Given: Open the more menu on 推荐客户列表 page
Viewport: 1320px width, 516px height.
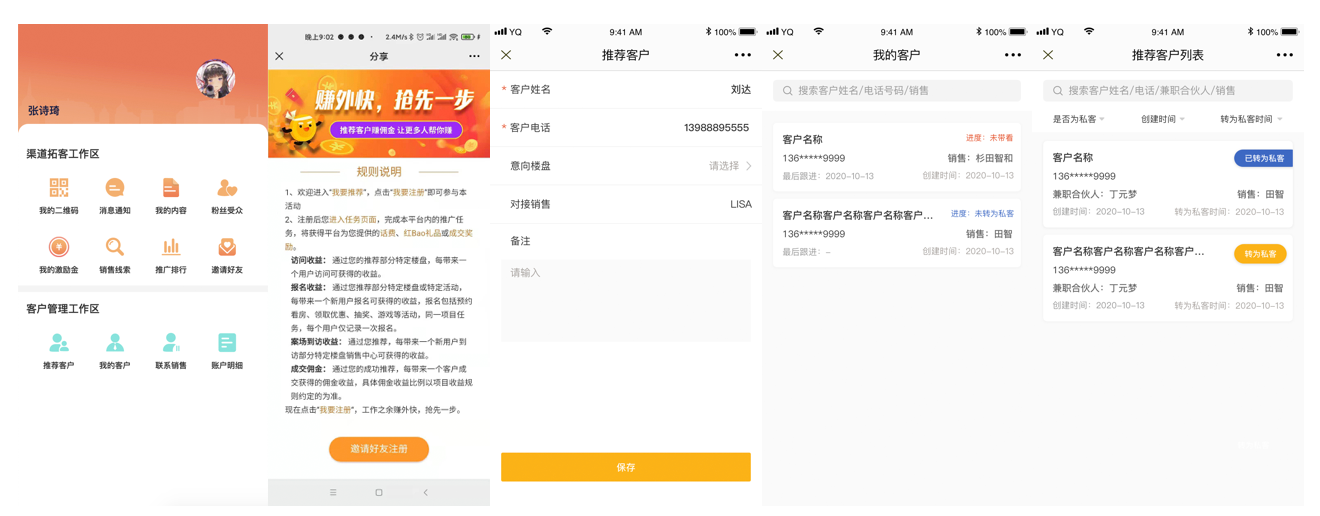Looking at the screenshot, I should (1285, 55).
